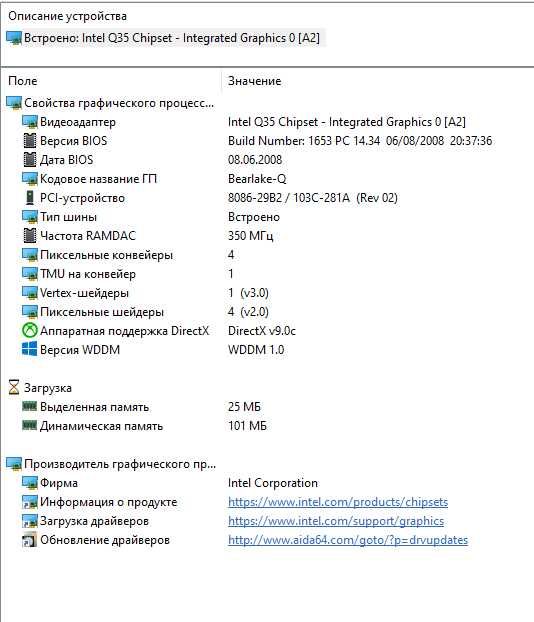Click the 'Обновление драйверов' field label

tap(105, 540)
